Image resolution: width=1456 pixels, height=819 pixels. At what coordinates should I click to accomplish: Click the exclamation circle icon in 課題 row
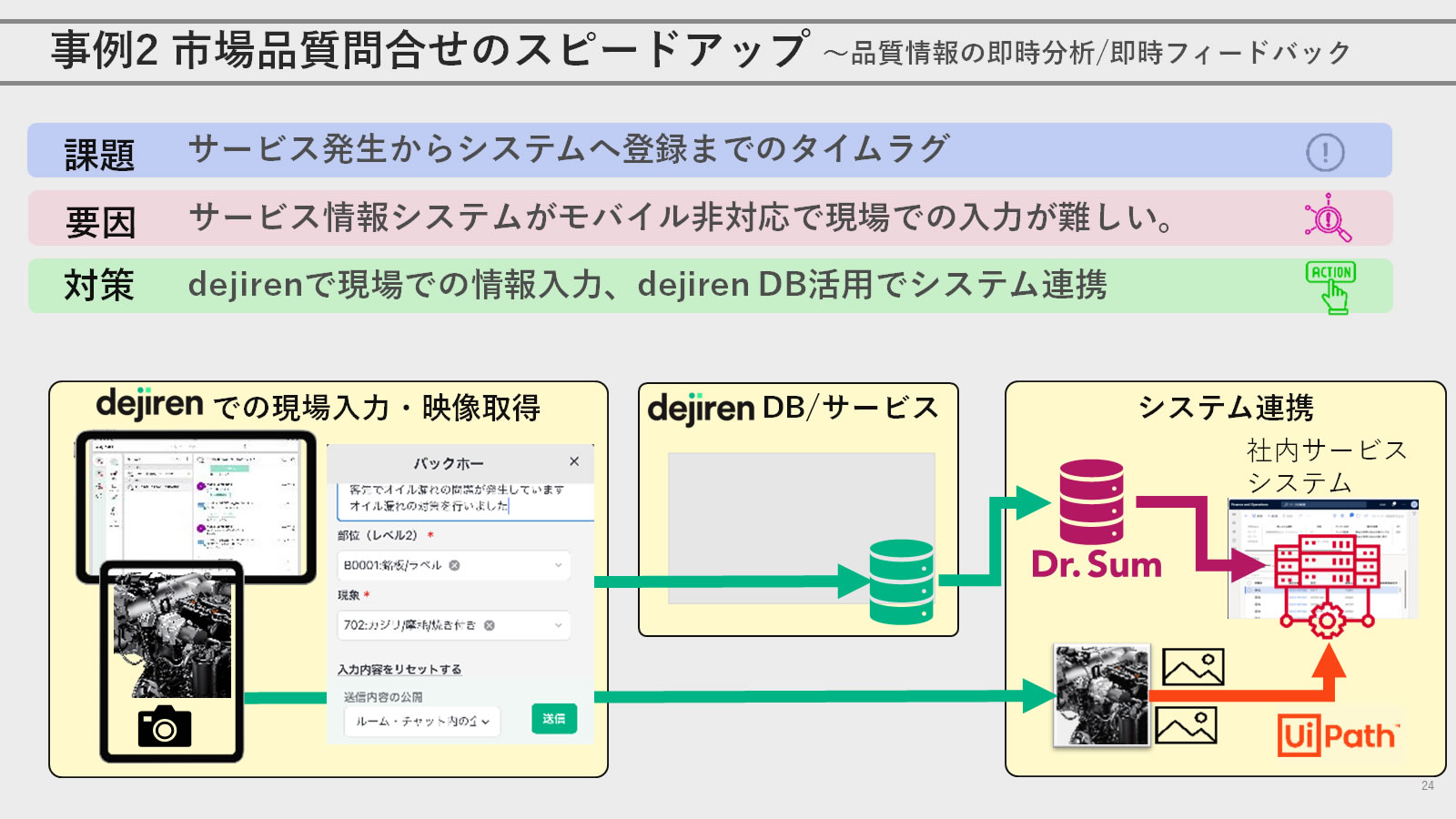pos(1325,152)
